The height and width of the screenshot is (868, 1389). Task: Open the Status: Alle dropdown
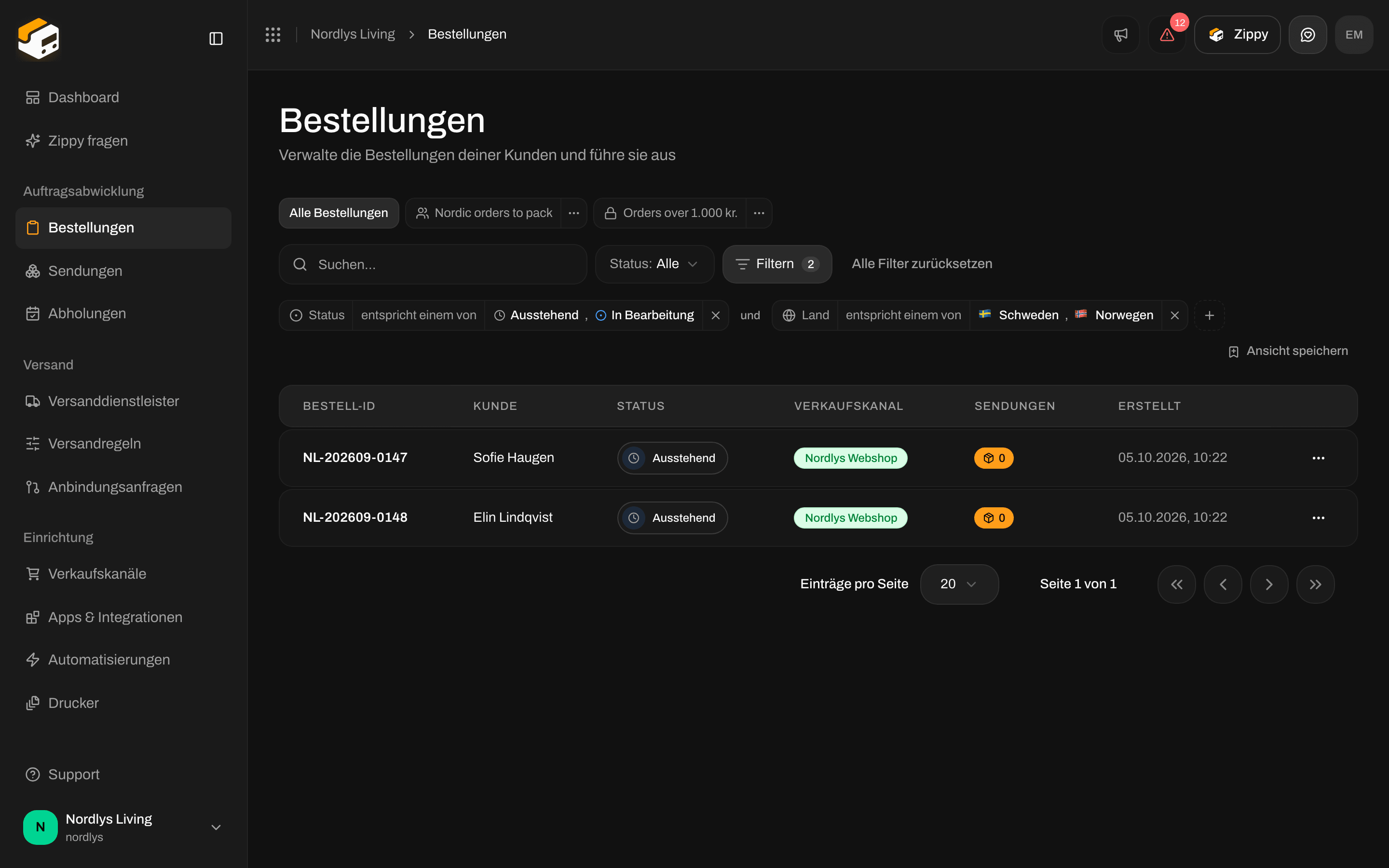pos(654,264)
